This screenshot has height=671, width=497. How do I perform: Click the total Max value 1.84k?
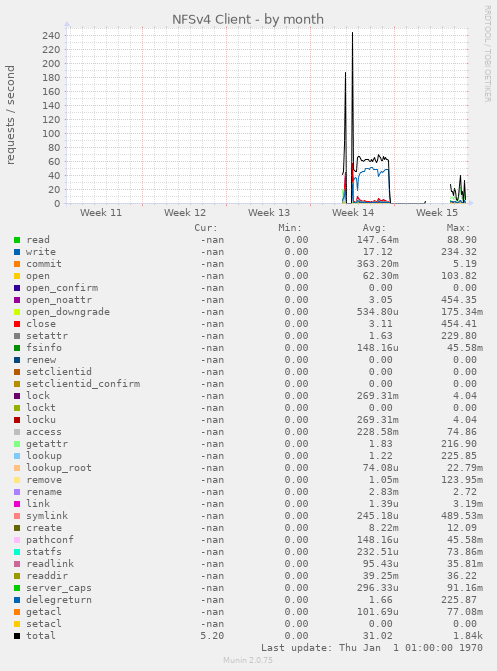pyautogui.click(x=468, y=636)
